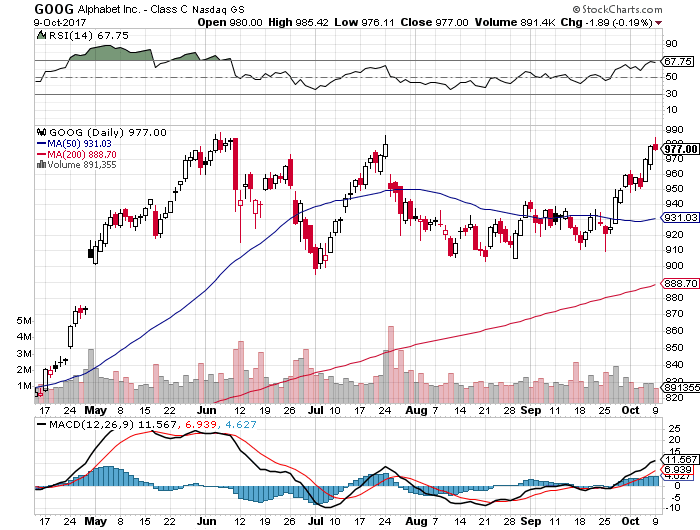Click the black line marker before MACD(12,26,9)
This screenshot has height=530, width=700.
click(42, 424)
